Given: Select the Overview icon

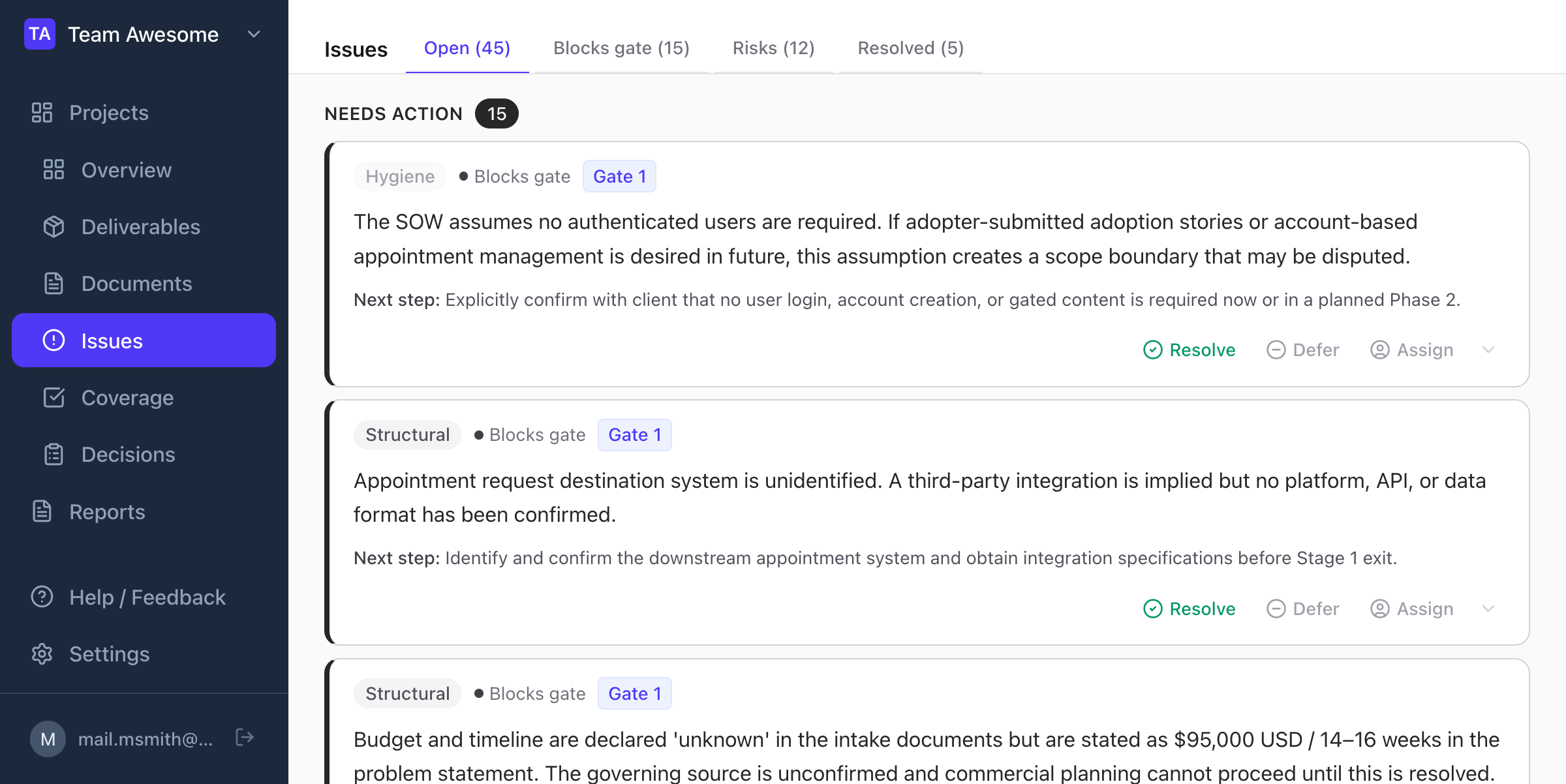Looking at the screenshot, I should [x=54, y=170].
